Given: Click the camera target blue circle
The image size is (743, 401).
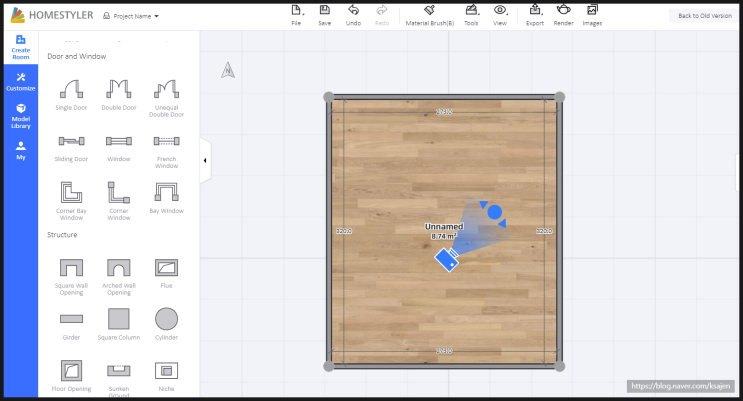Looking at the screenshot, I should pyautogui.click(x=495, y=212).
